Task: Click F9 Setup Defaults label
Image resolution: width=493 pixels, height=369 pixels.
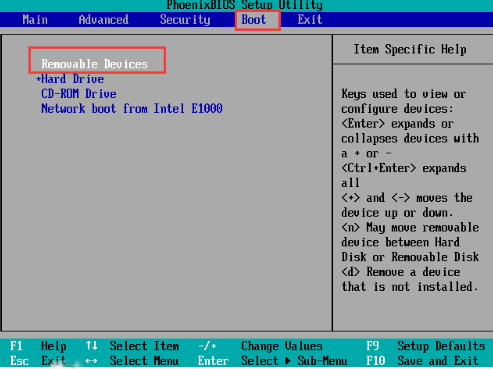Action: pos(426,346)
